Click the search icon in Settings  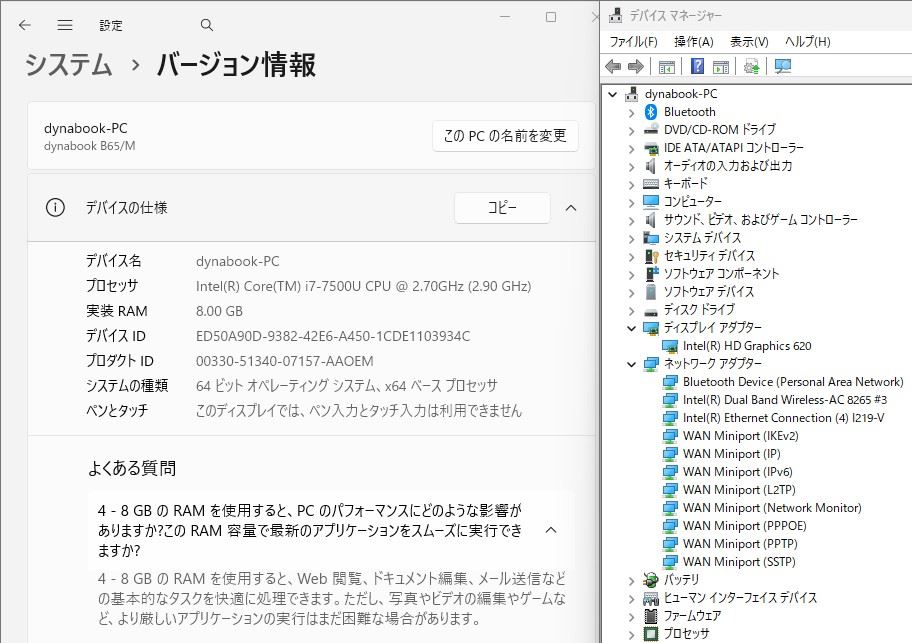pyautogui.click(x=207, y=25)
